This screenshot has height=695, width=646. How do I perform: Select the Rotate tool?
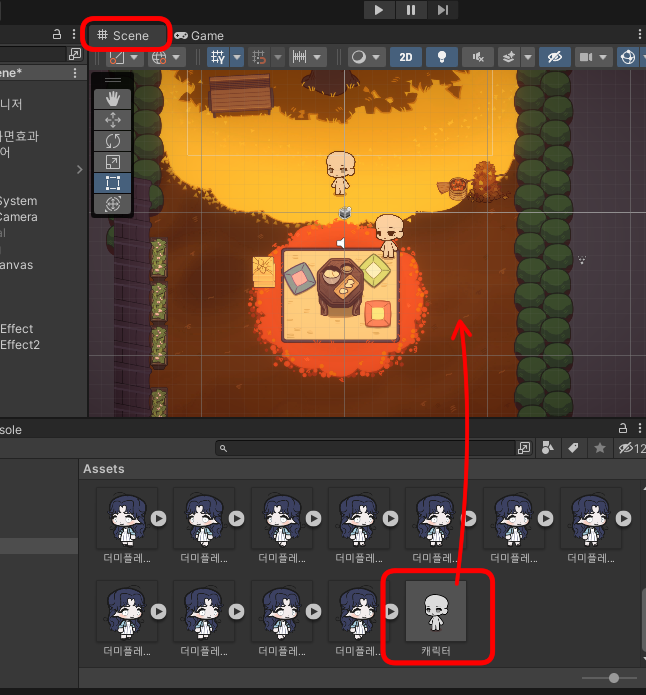coord(113,141)
